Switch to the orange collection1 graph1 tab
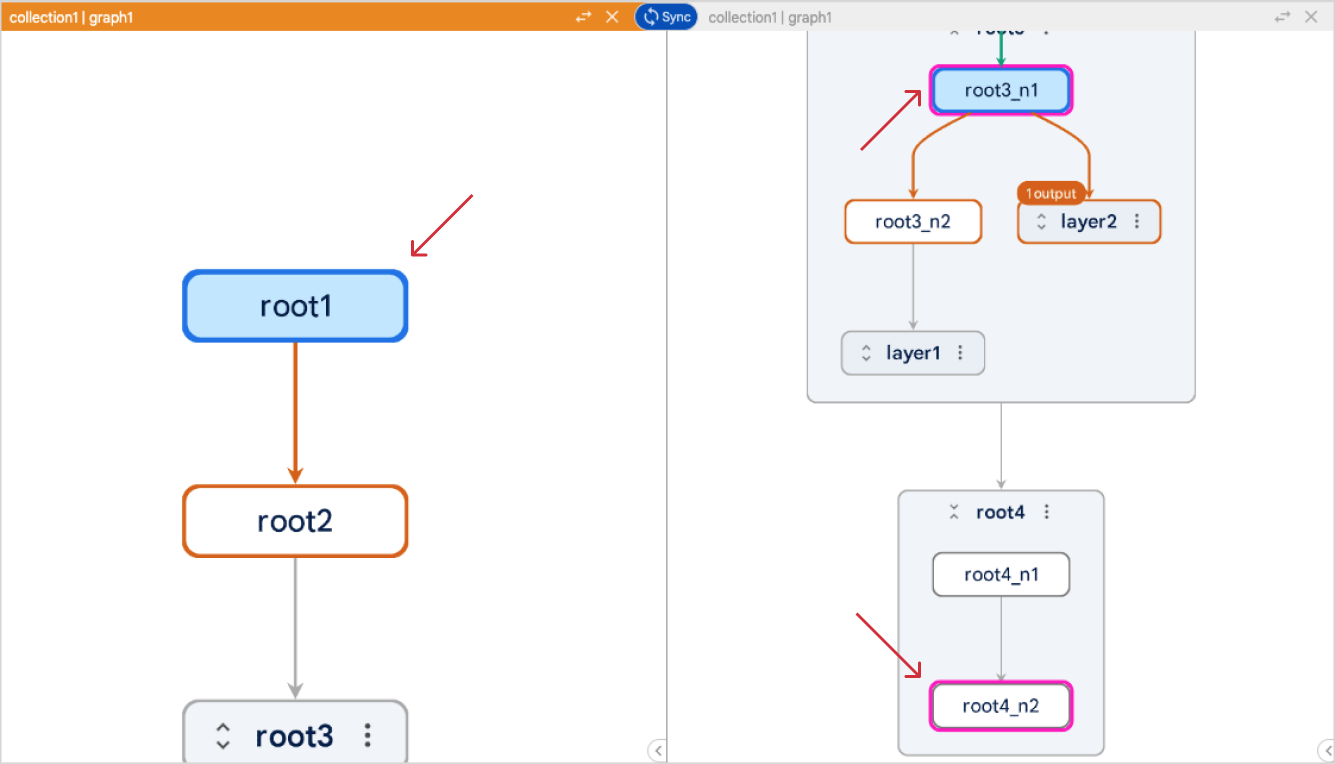This screenshot has height=764, width=1335. tap(70, 16)
